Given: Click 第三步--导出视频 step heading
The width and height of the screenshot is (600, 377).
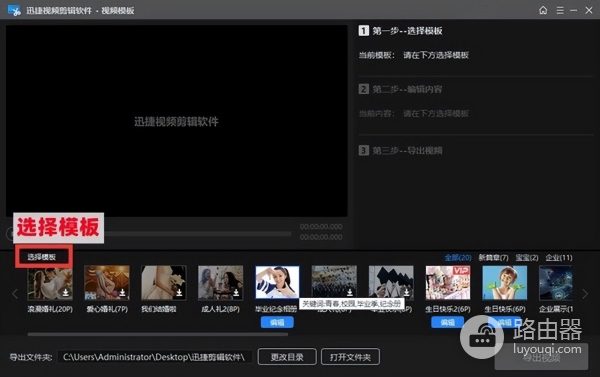Looking at the screenshot, I should [x=407, y=150].
